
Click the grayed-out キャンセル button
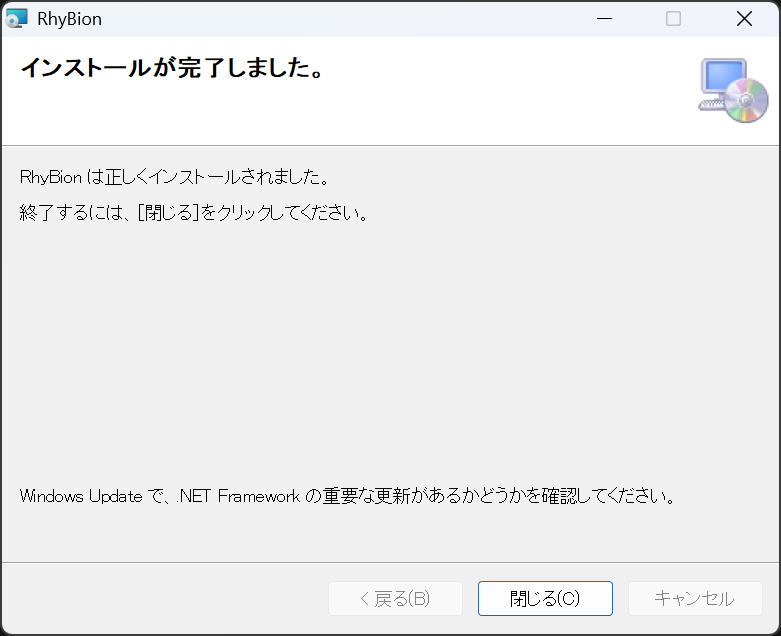click(695, 598)
